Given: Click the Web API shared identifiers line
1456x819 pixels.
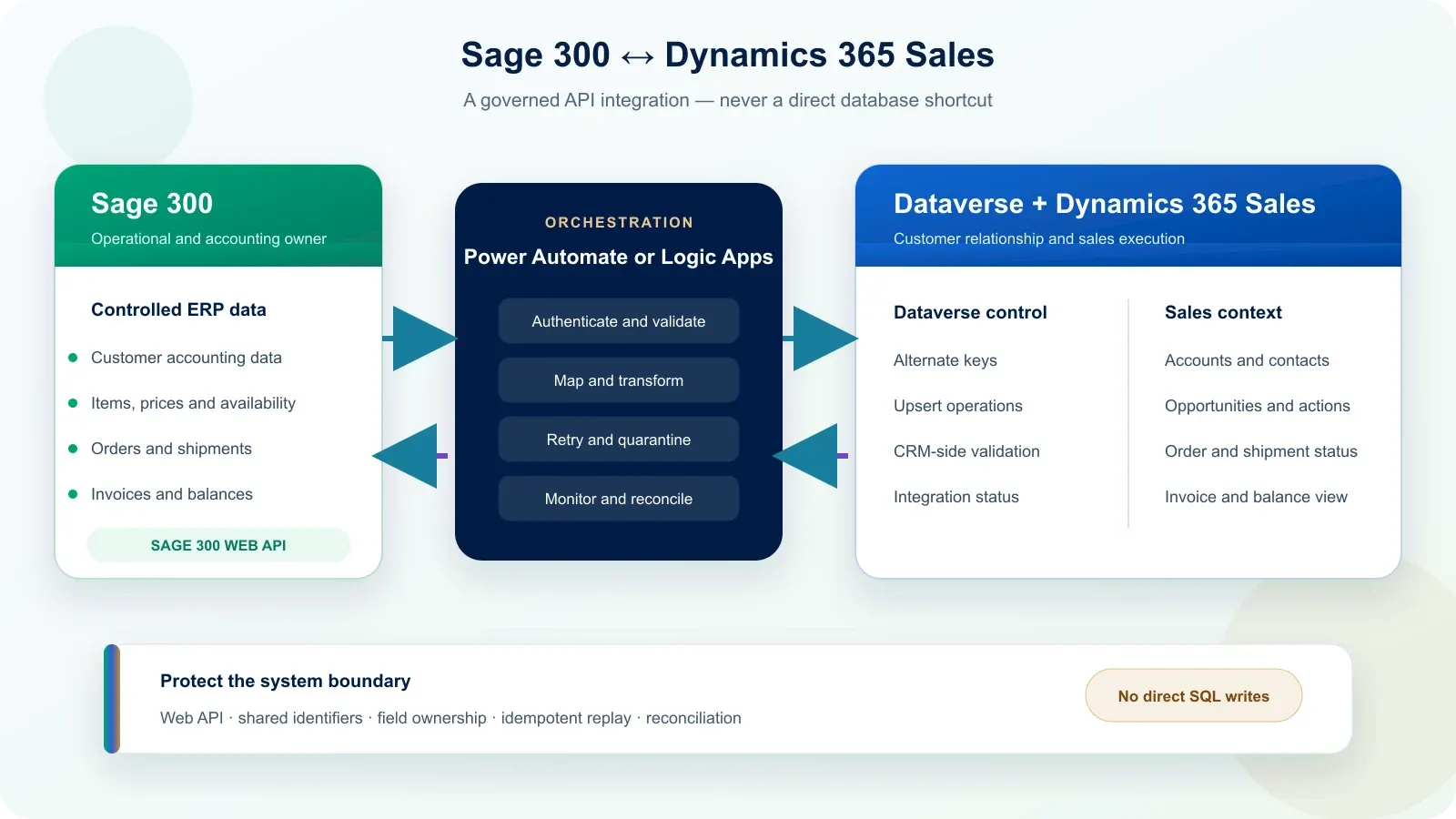Looking at the screenshot, I should coord(450,718).
